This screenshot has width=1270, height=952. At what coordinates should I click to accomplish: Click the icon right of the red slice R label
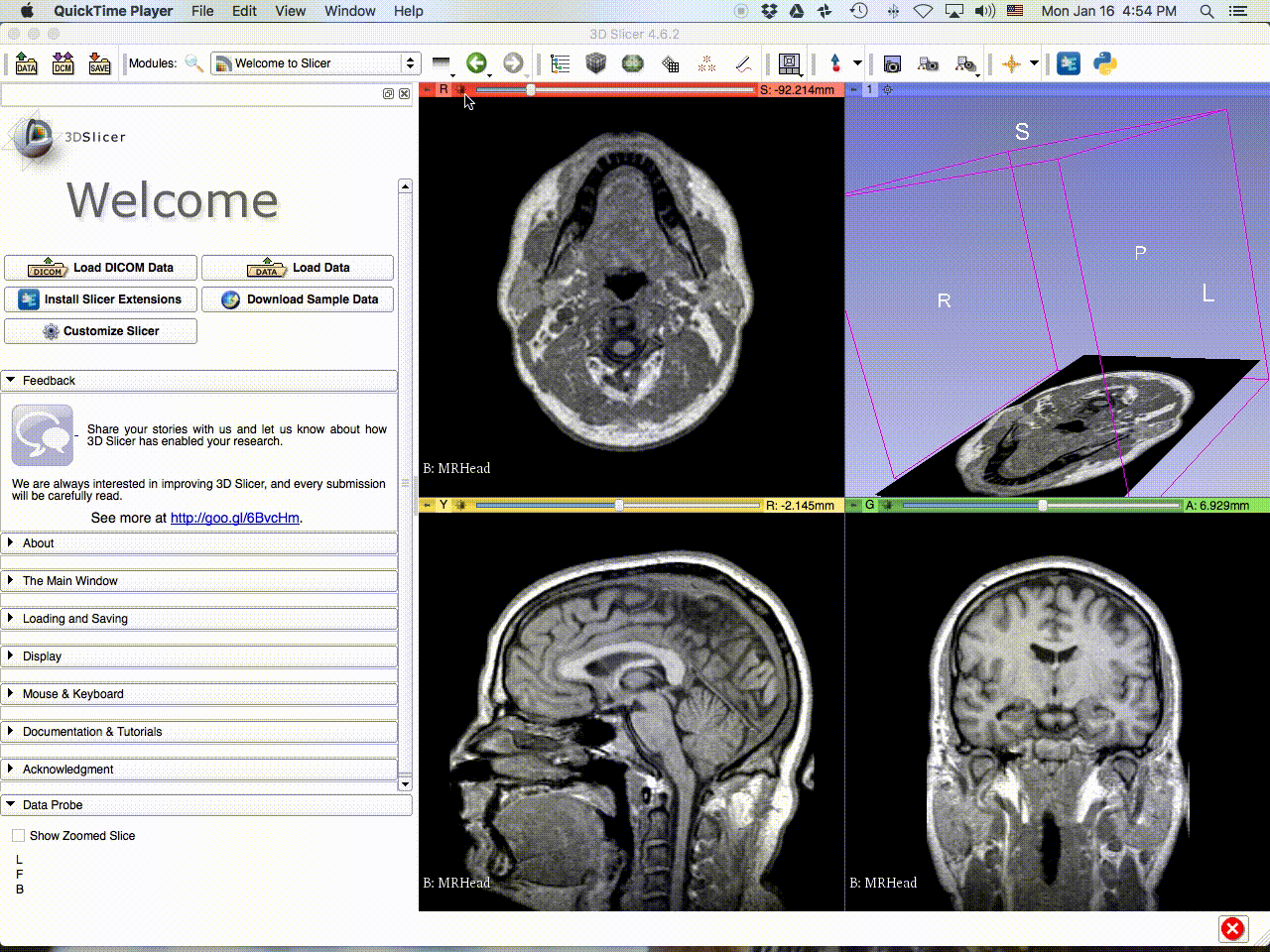click(x=460, y=89)
